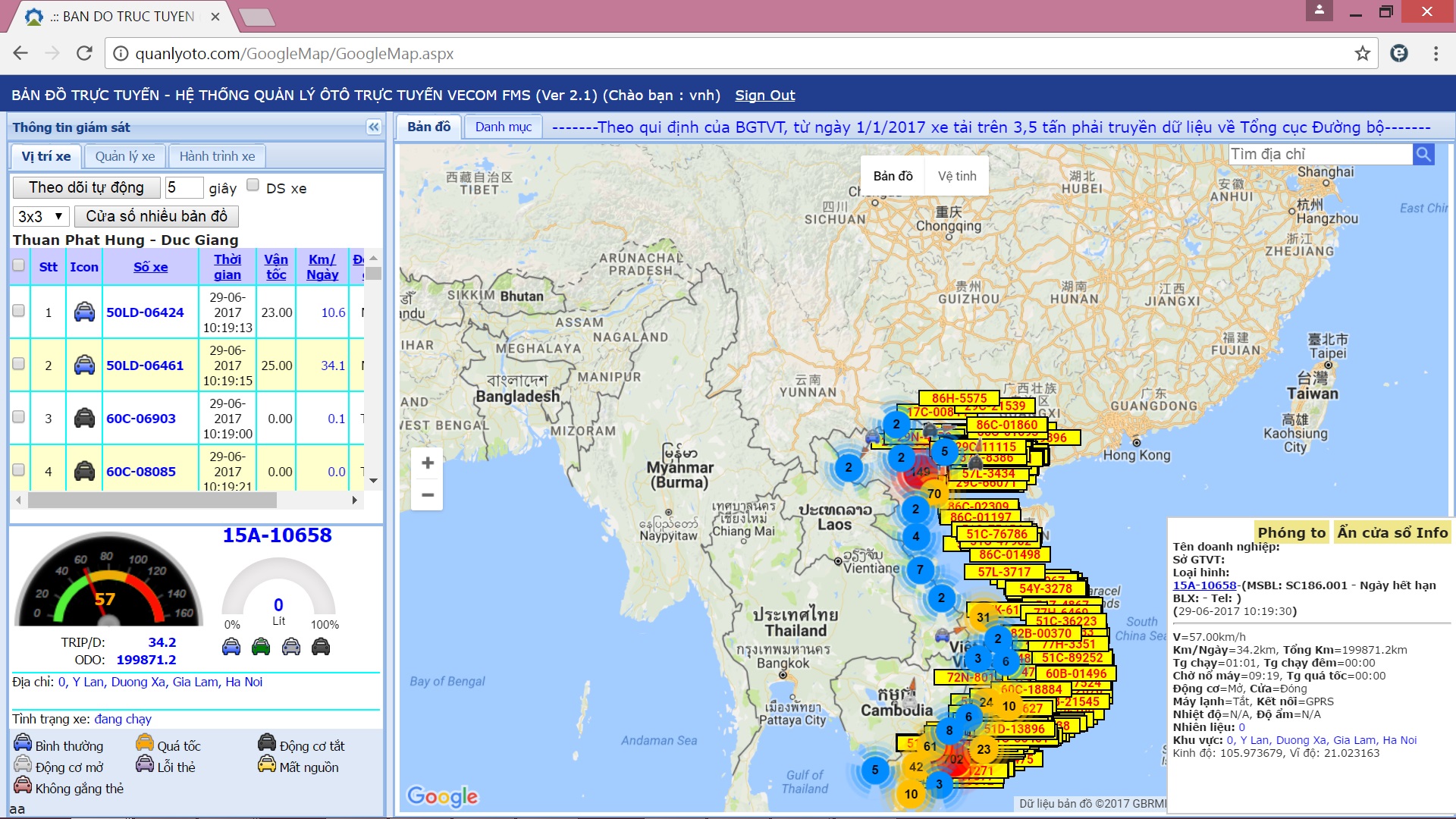Click Ẩn cửa sổ Info button
The width and height of the screenshot is (1456, 819).
pos(1392,532)
